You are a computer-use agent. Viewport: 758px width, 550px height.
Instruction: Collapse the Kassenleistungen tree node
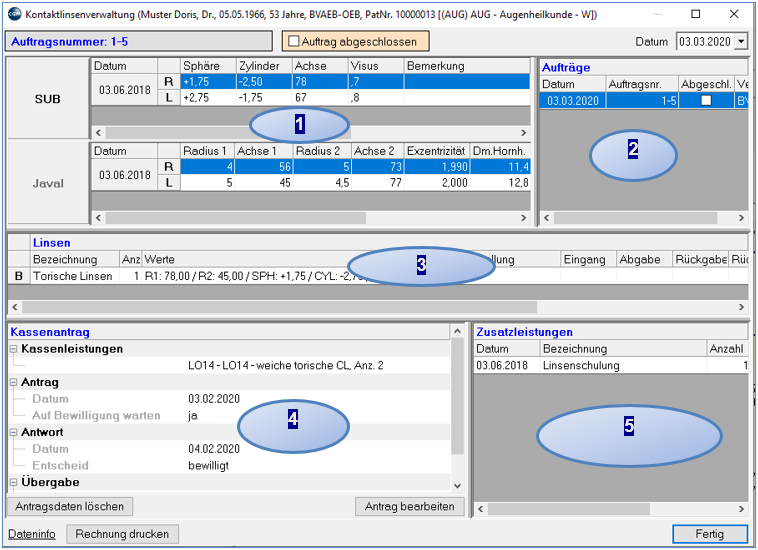click(x=14, y=349)
